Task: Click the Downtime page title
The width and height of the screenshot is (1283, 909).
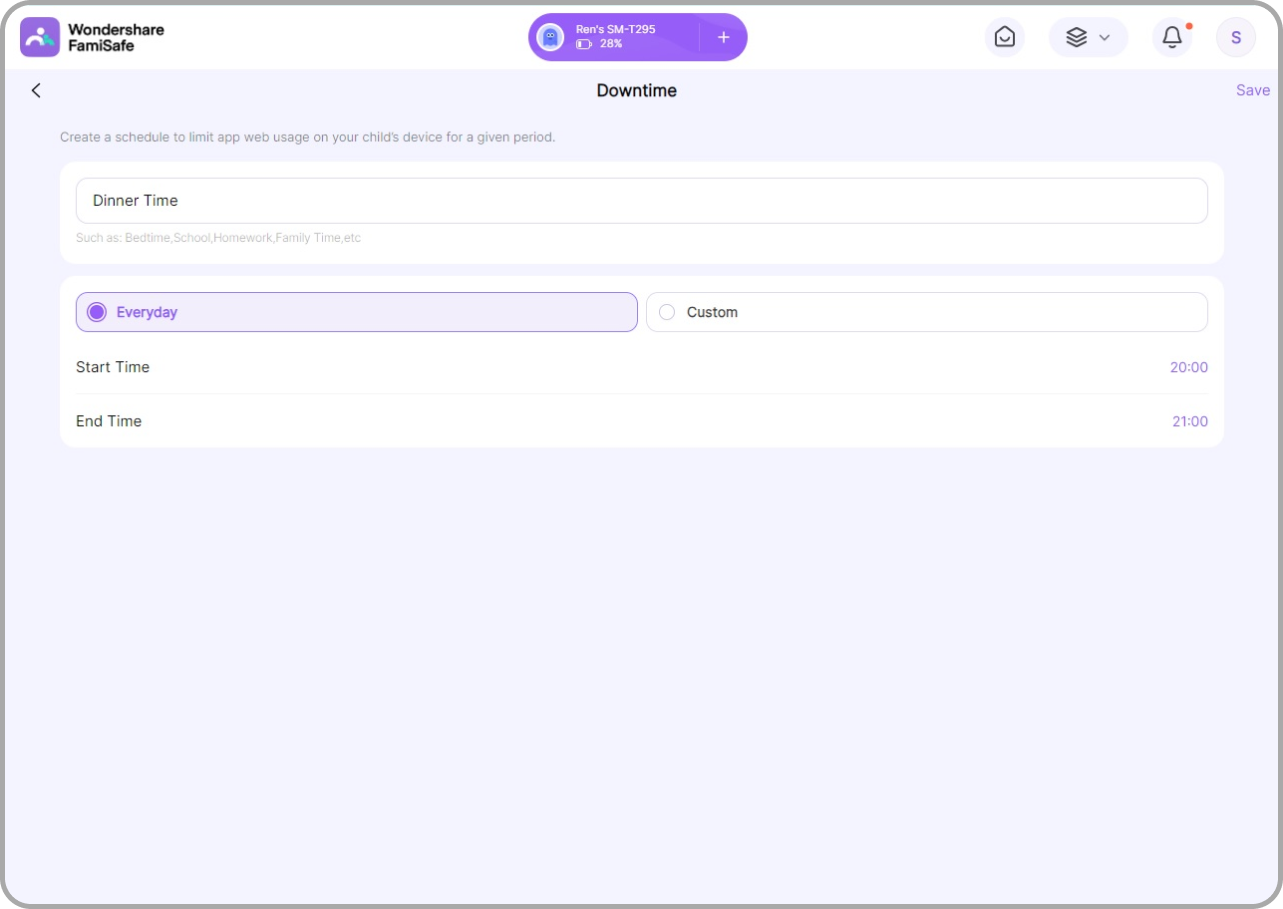Action: coord(637,90)
